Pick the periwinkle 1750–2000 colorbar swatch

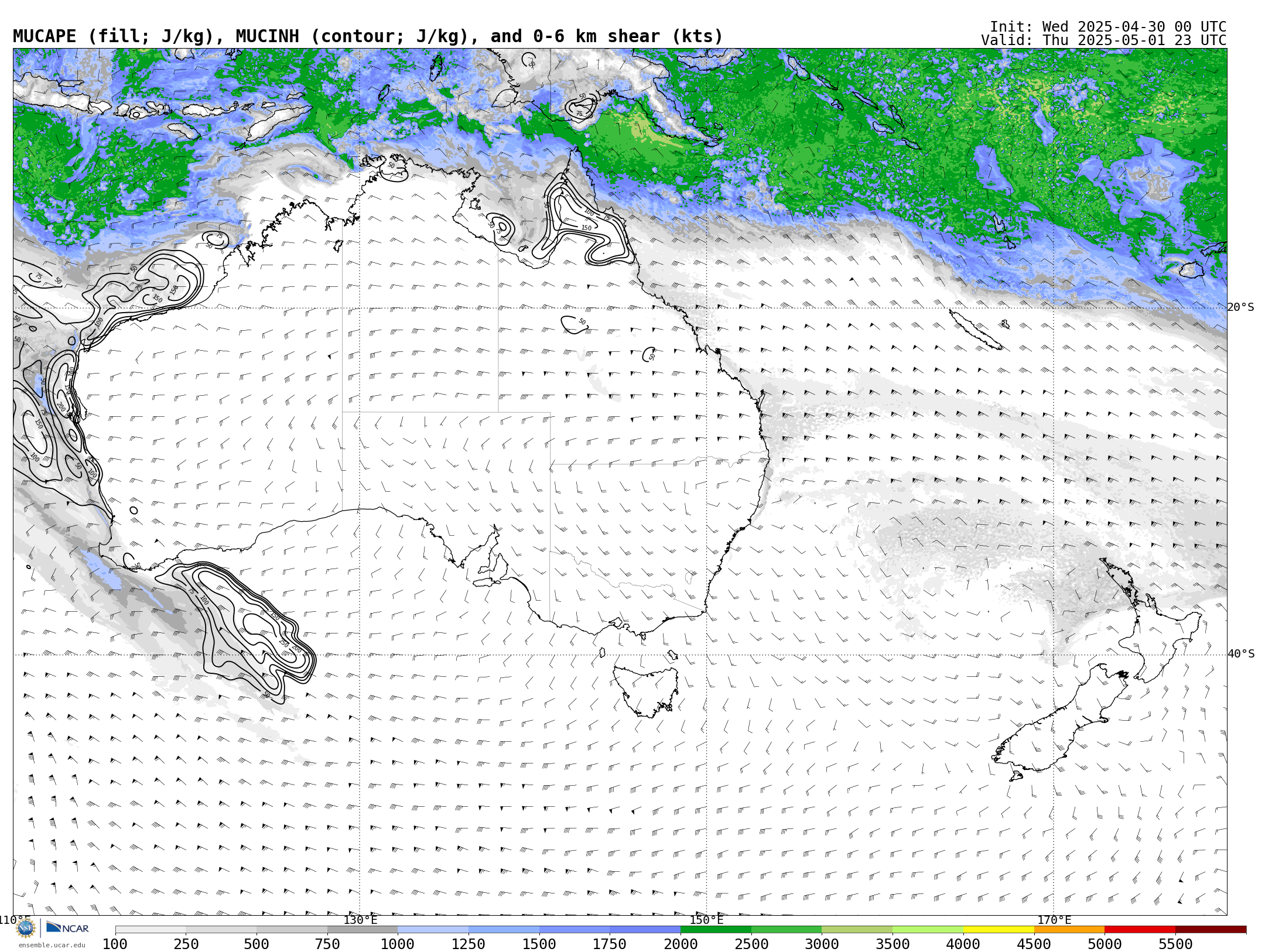pyautogui.click(x=645, y=930)
